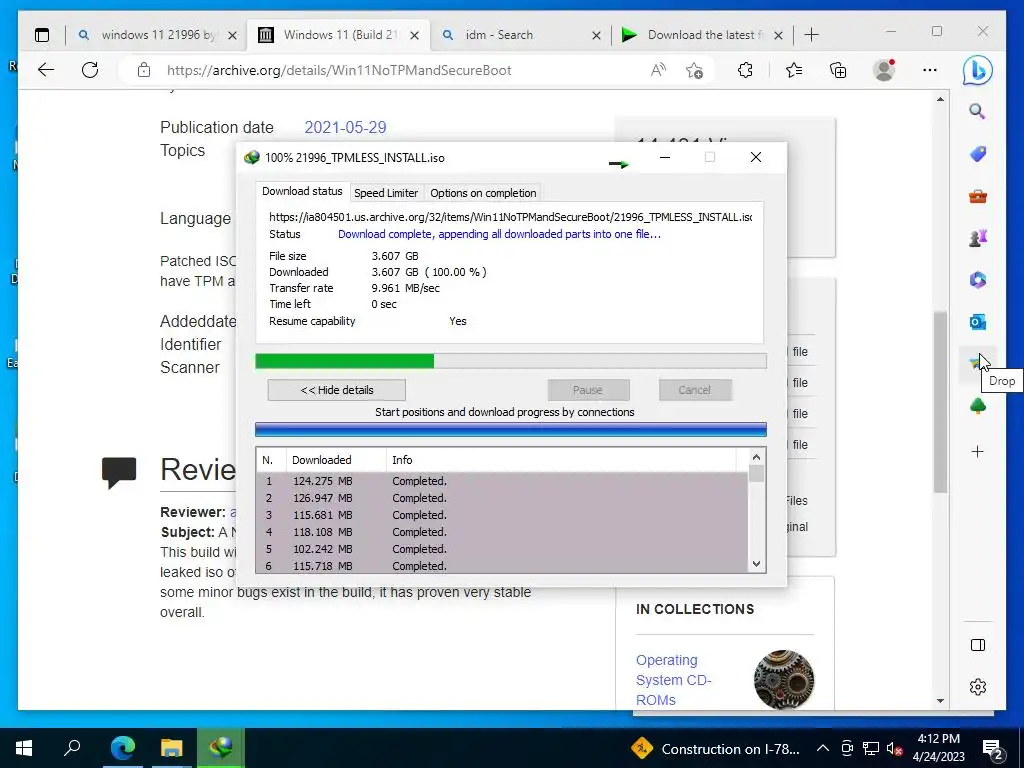Open taskbar Search magnifier

(x=72, y=748)
